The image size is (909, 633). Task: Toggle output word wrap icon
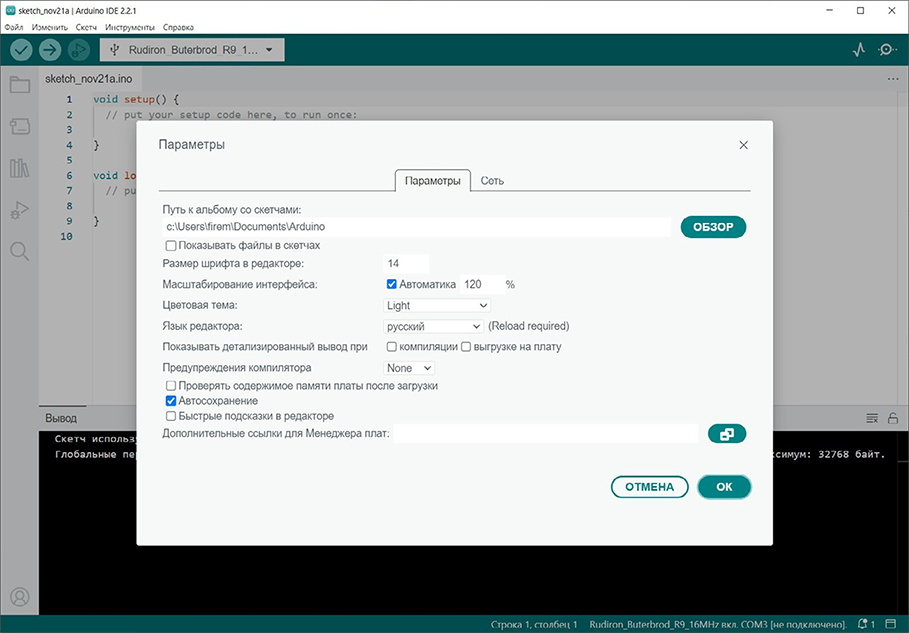pos(872,418)
